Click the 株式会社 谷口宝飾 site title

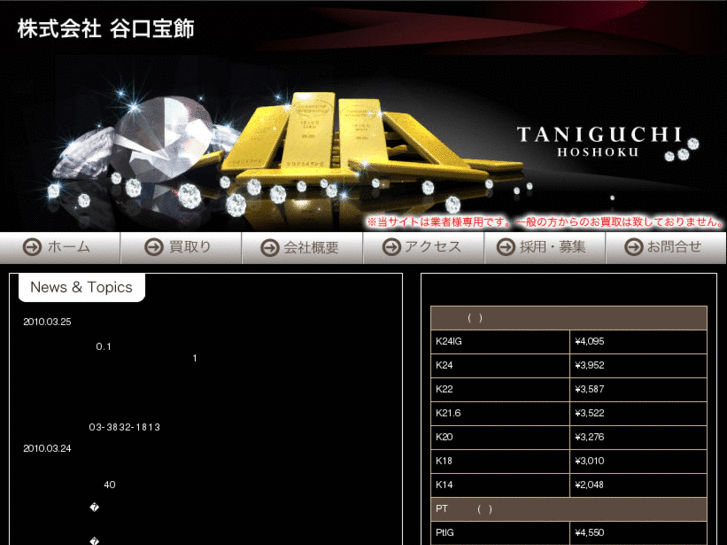(106, 29)
